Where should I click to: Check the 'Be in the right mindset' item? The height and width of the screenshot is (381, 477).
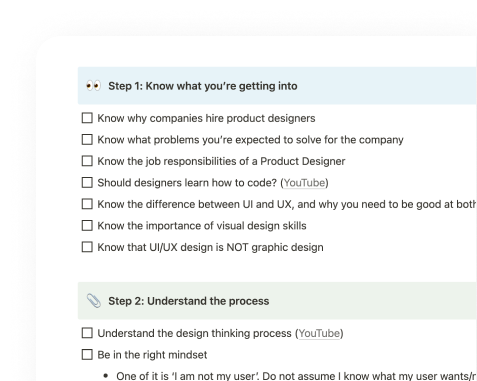[x=87, y=354]
